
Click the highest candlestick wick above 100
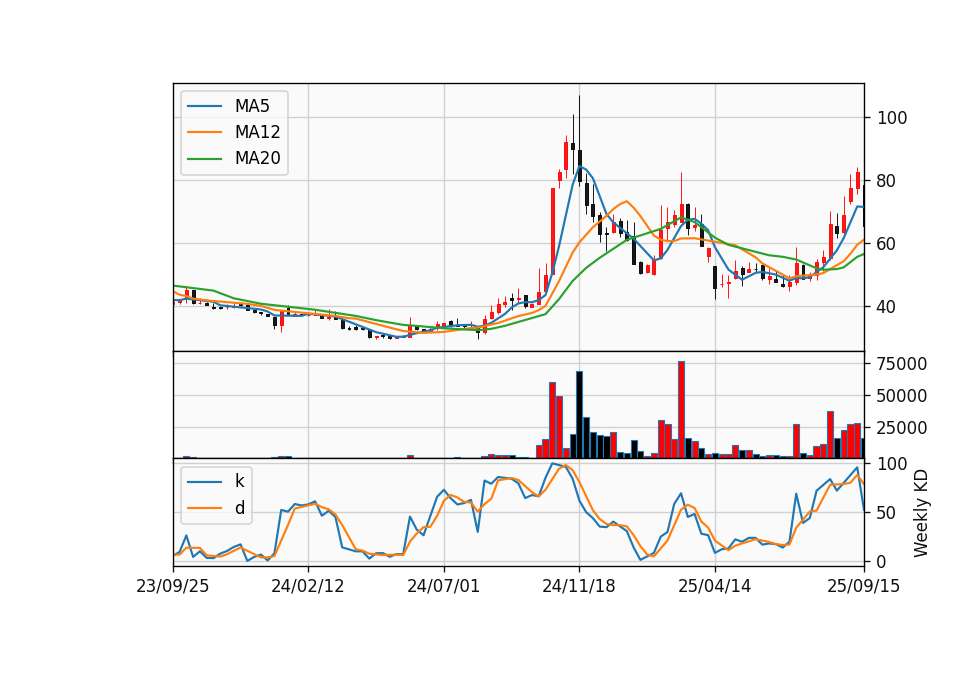pos(579,122)
